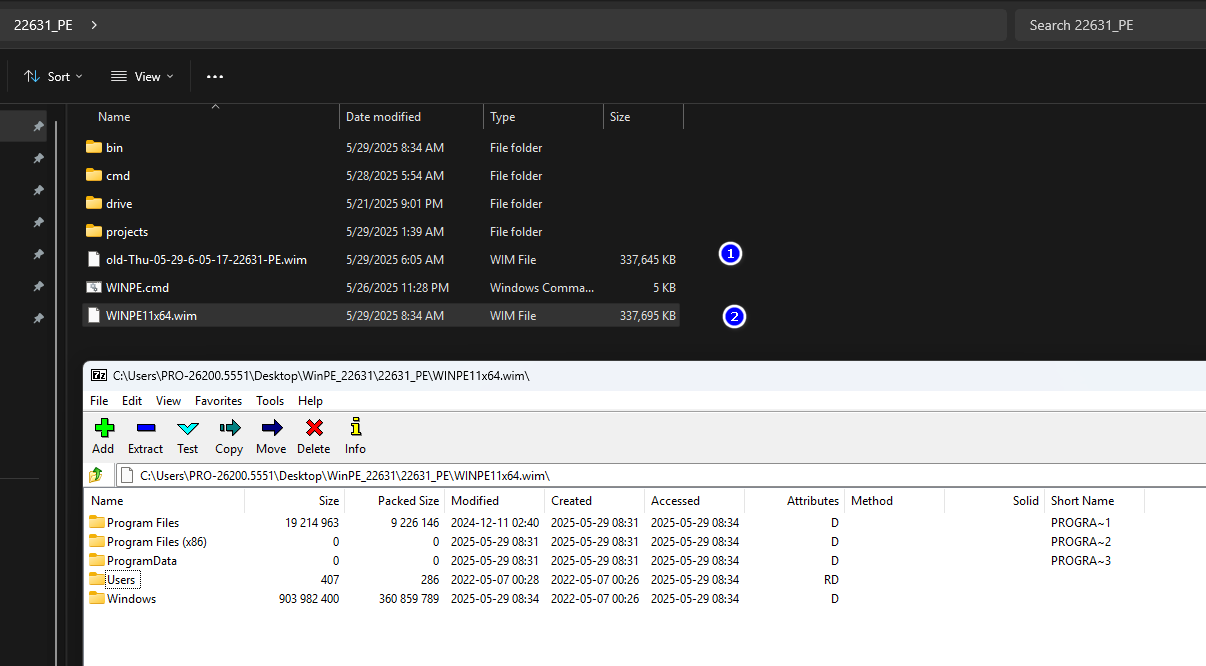Image resolution: width=1206 pixels, height=666 pixels.
Task: Click the RD attribute of Users row
Action: [x=831, y=580]
